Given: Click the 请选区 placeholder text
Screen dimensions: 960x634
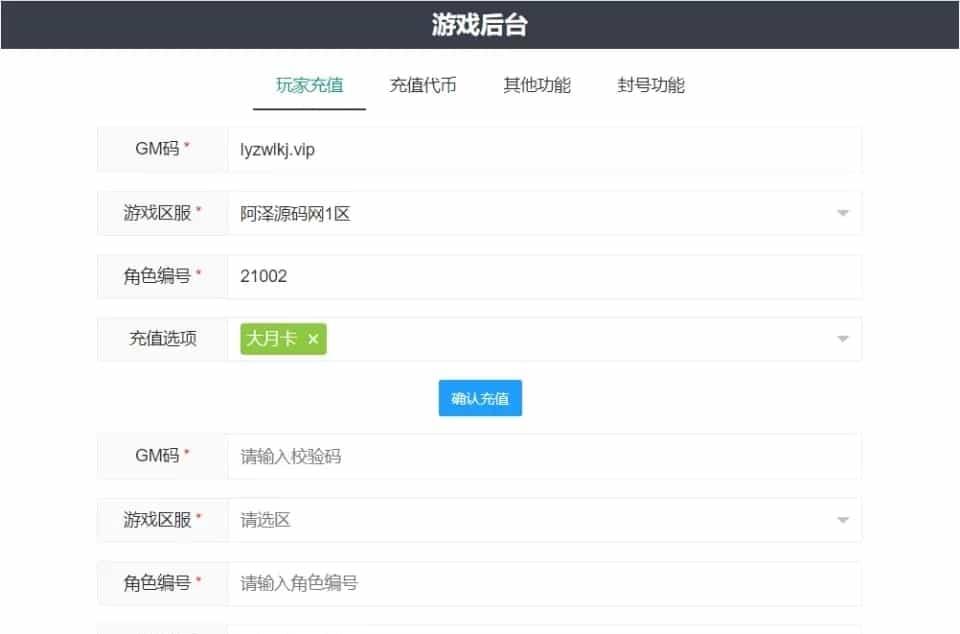Looking at the screenshot, I should 266,520.
